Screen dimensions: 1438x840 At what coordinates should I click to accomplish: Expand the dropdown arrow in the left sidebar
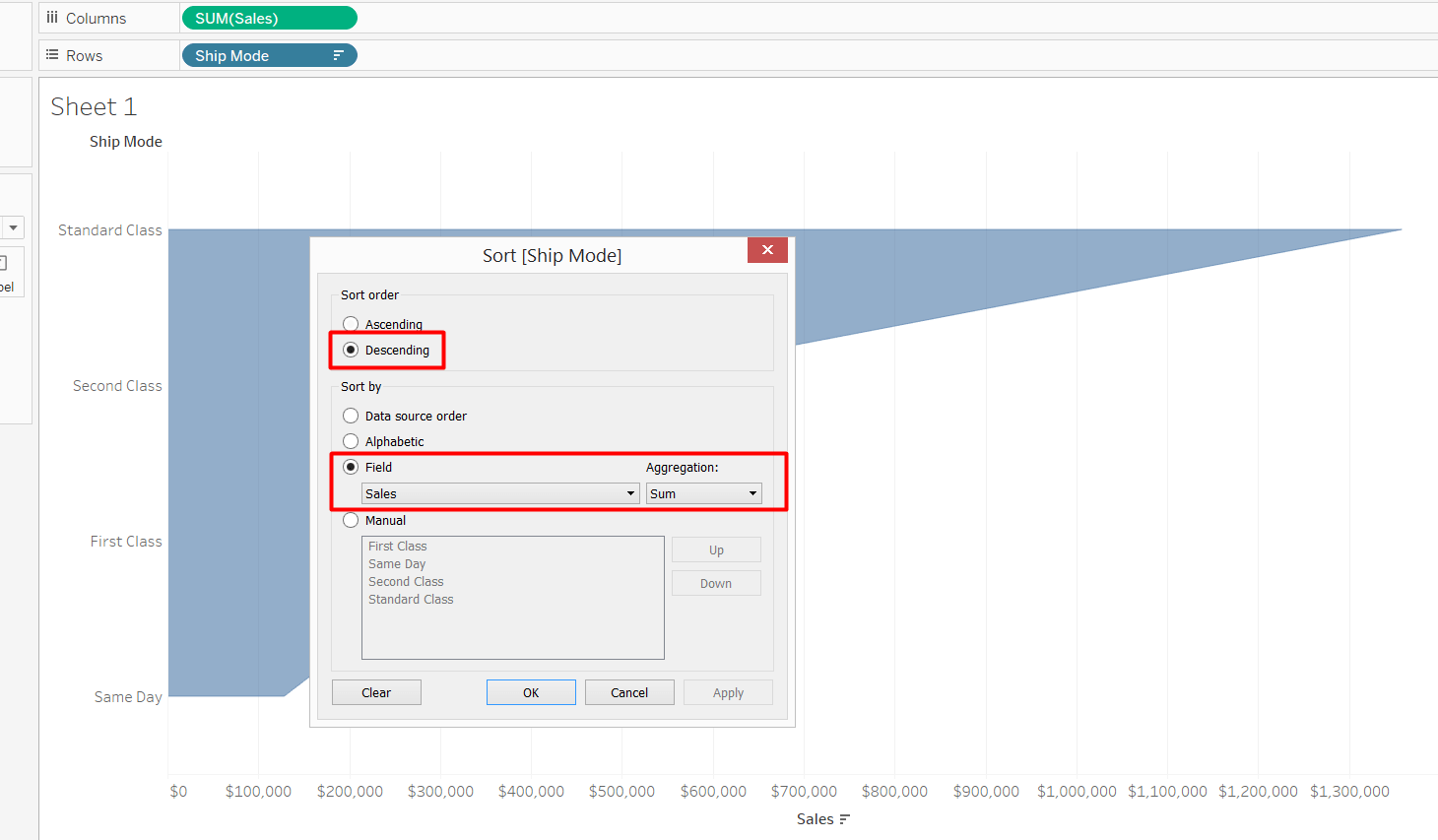(x=13, y=227)
